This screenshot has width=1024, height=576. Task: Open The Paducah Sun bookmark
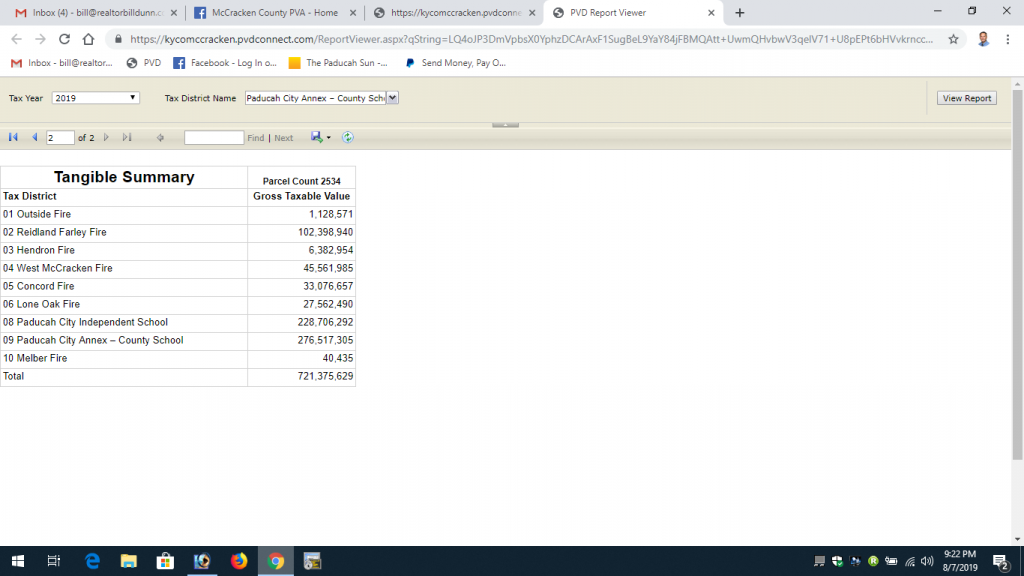point(338,63)
